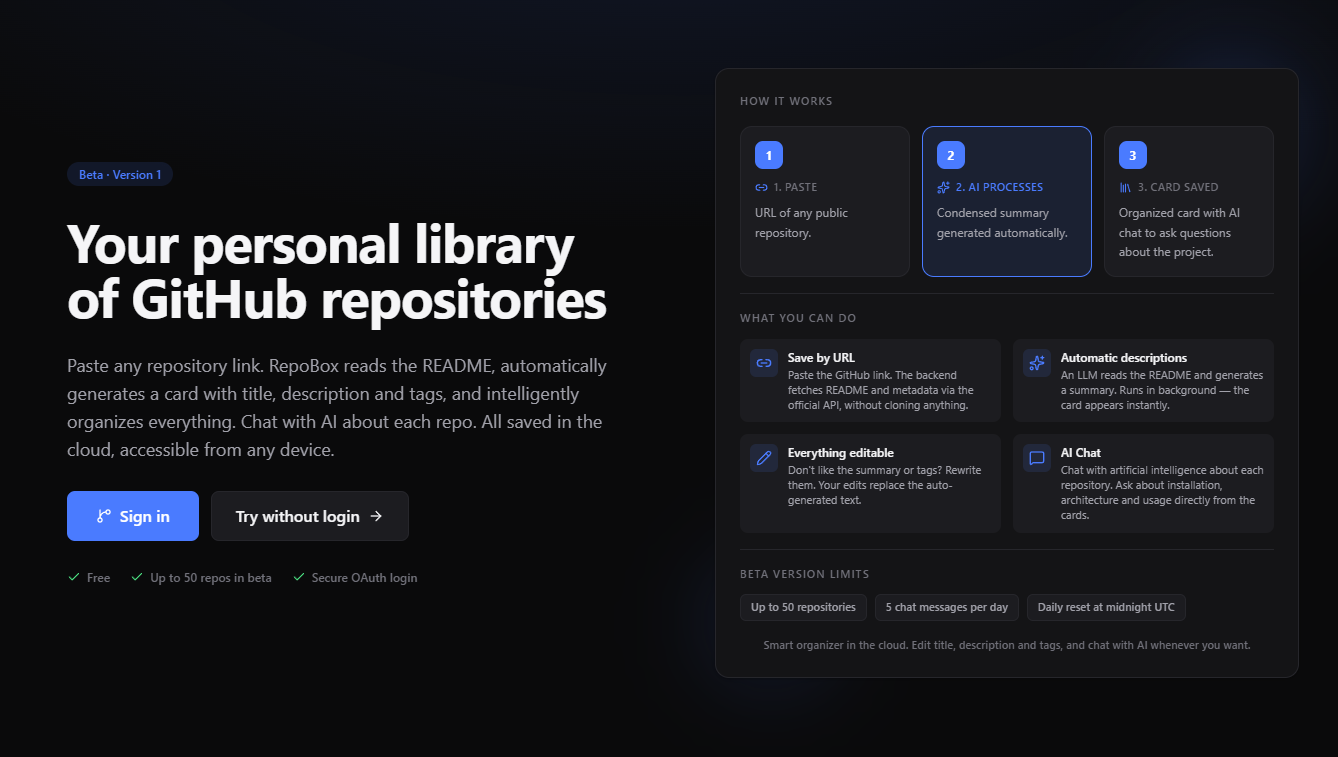Select the 5 chat messages per day chip

tap(947, 607)
